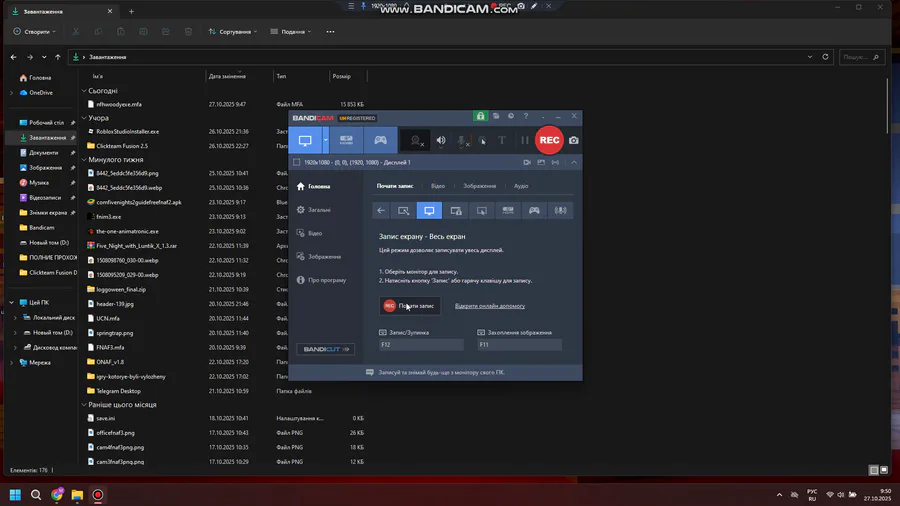Select screen recording mode in Bandicam top bar
Screen dimensions: 900x506
click(305, 141)
